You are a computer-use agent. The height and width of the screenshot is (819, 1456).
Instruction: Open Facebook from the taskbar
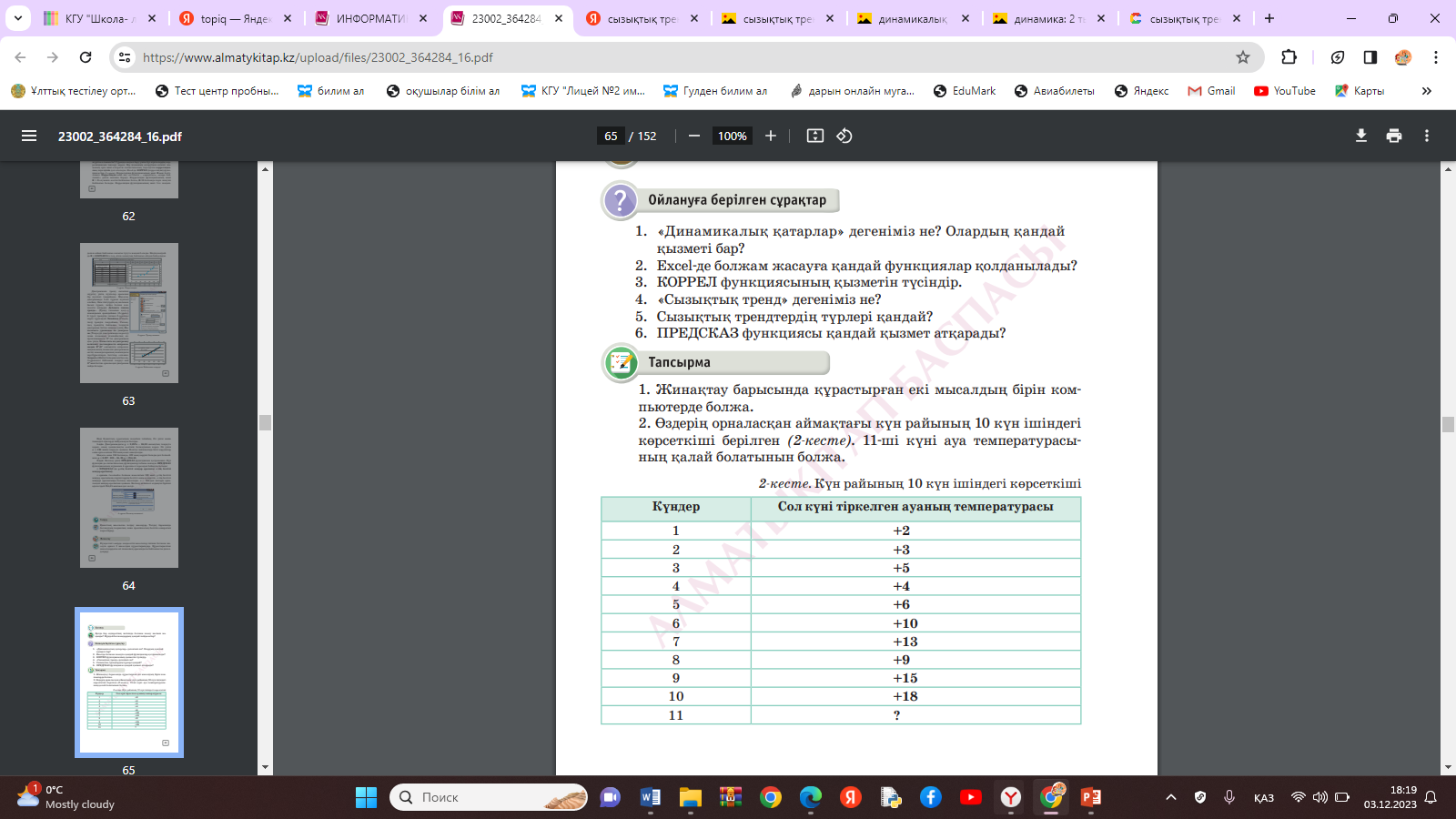(x=931, y=797)
